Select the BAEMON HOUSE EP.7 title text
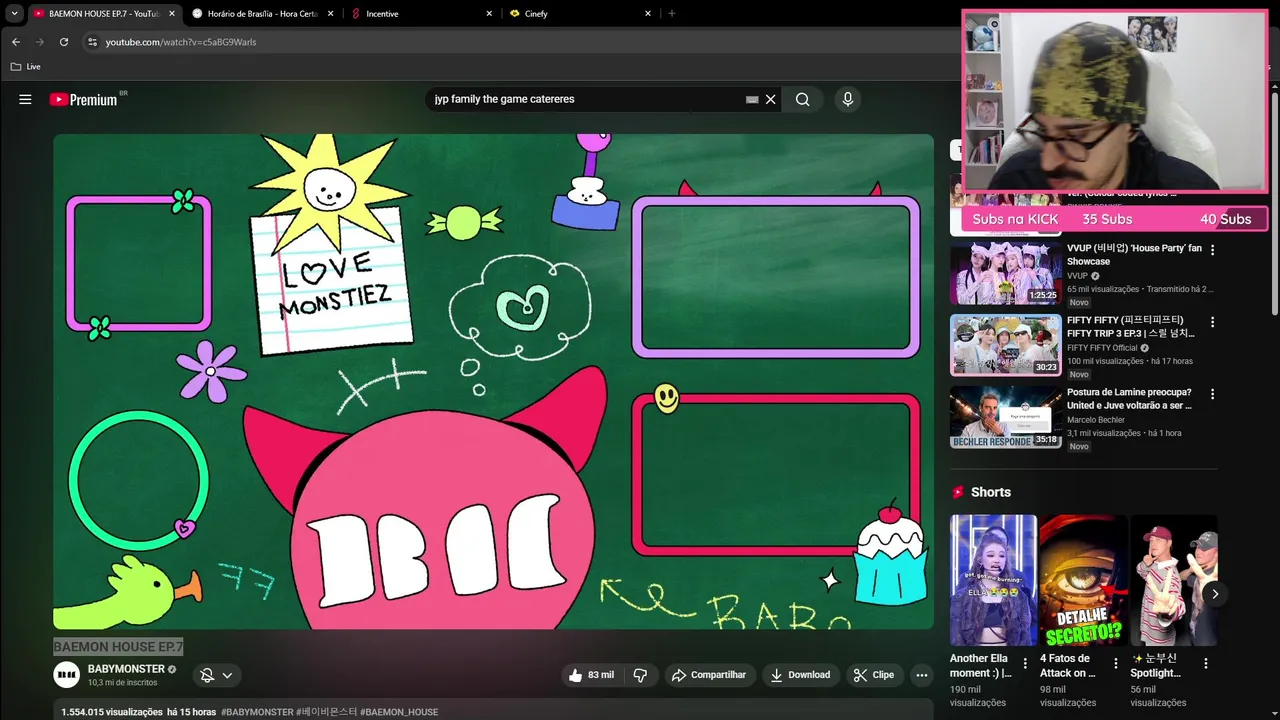 [118, 647]
